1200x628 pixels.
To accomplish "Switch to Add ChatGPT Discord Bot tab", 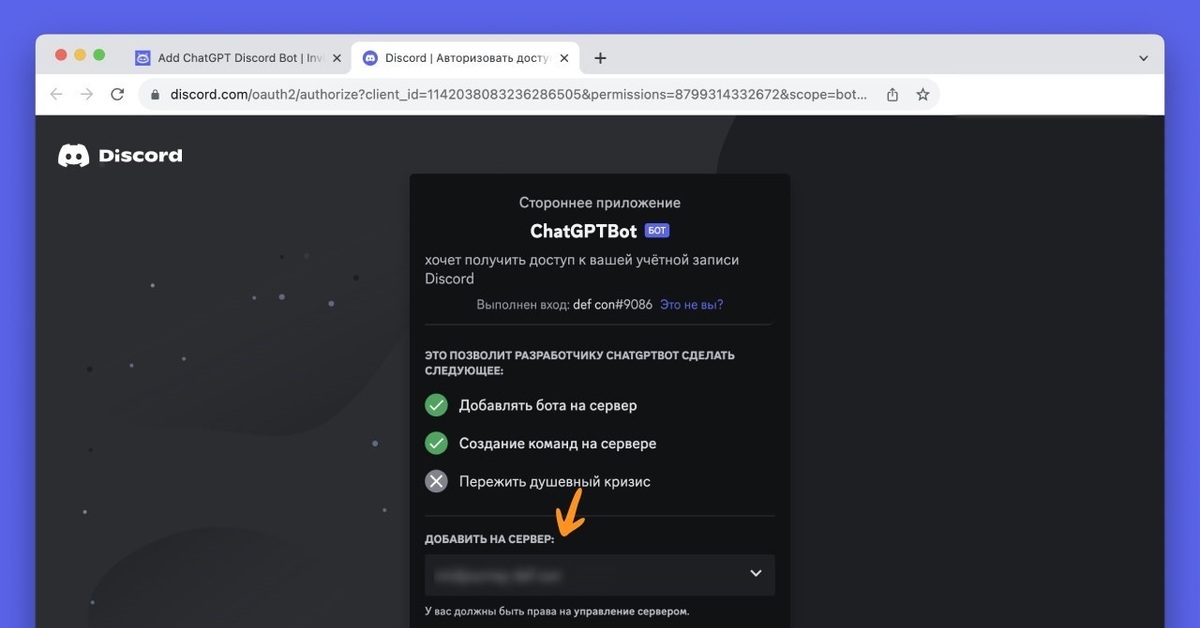I will [x=238, y=58].
